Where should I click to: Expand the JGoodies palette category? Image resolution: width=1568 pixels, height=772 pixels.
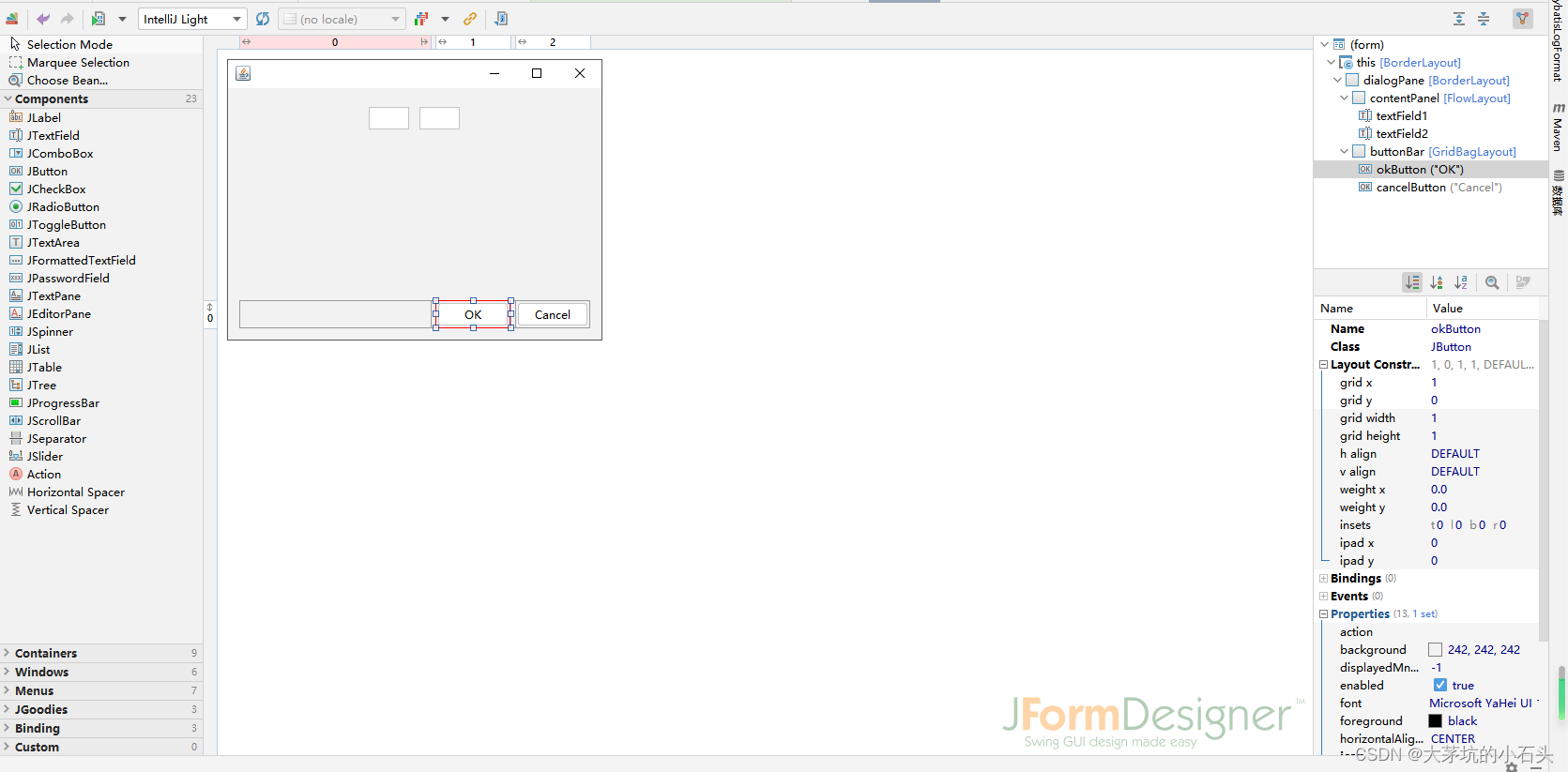8,709
